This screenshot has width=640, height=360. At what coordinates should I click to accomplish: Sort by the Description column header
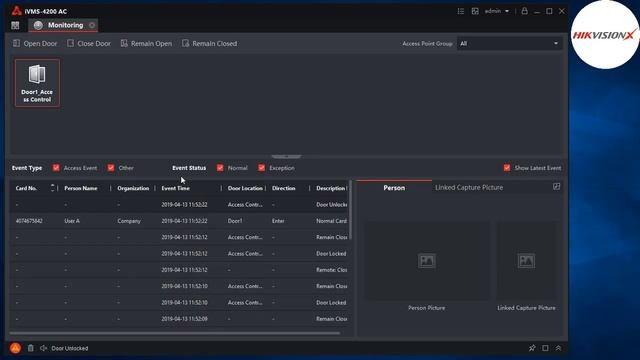pos(330,188)
